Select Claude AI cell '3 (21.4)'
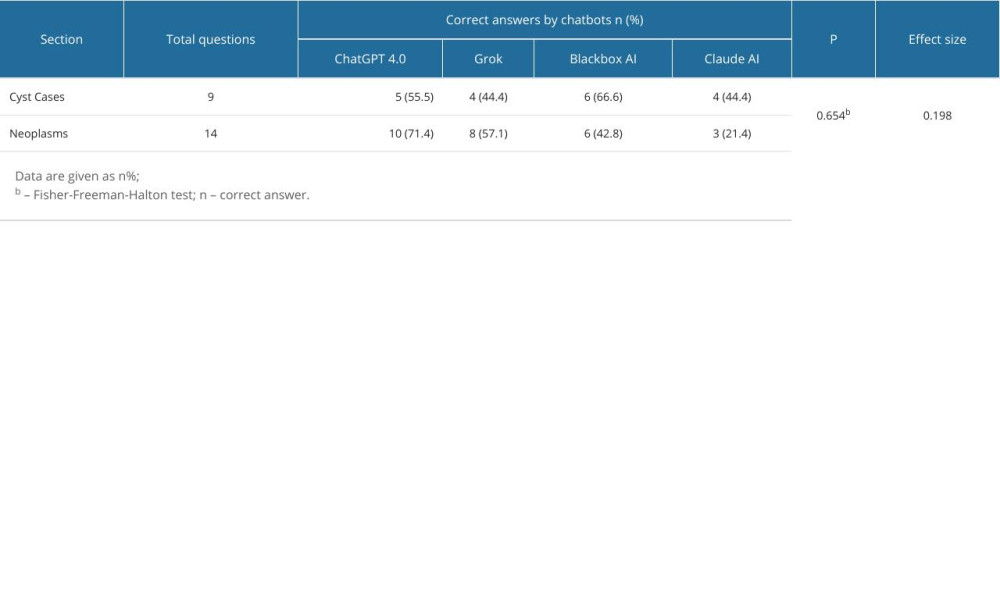Screen dimensions: 1000x600 732,133
